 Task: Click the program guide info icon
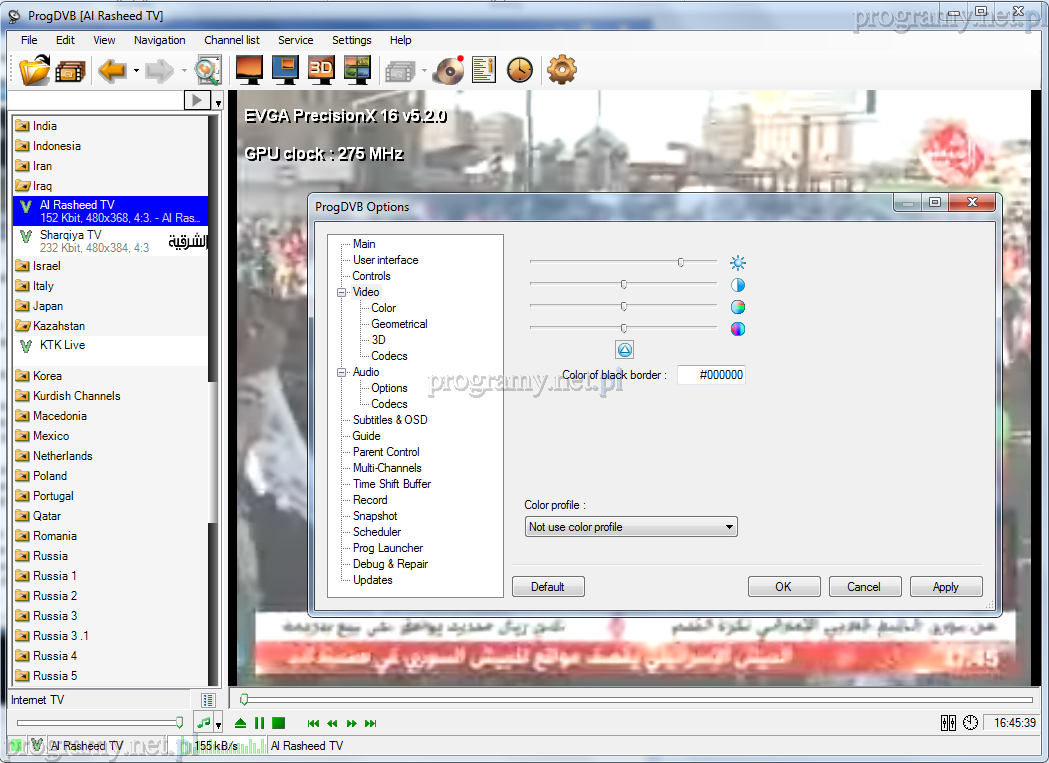[484, 70]
